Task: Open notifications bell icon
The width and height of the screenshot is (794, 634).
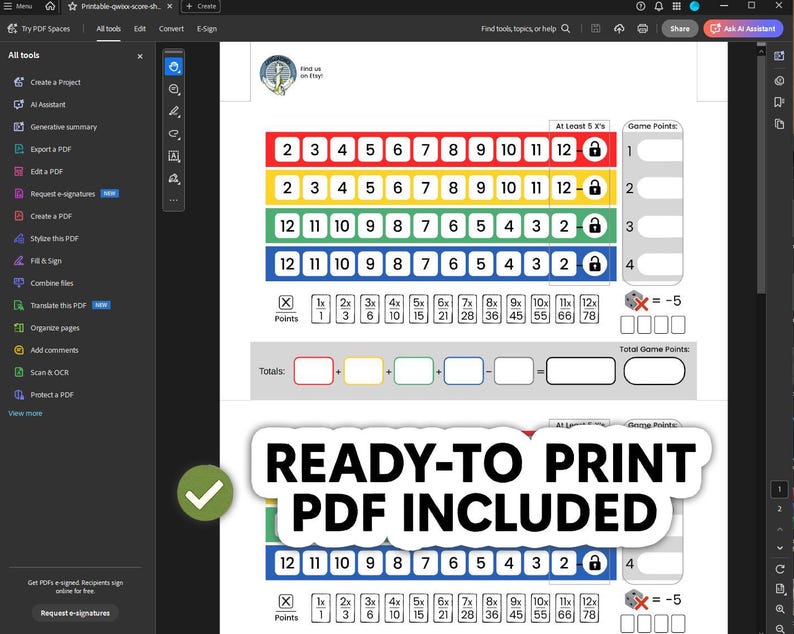Action: 658,6
